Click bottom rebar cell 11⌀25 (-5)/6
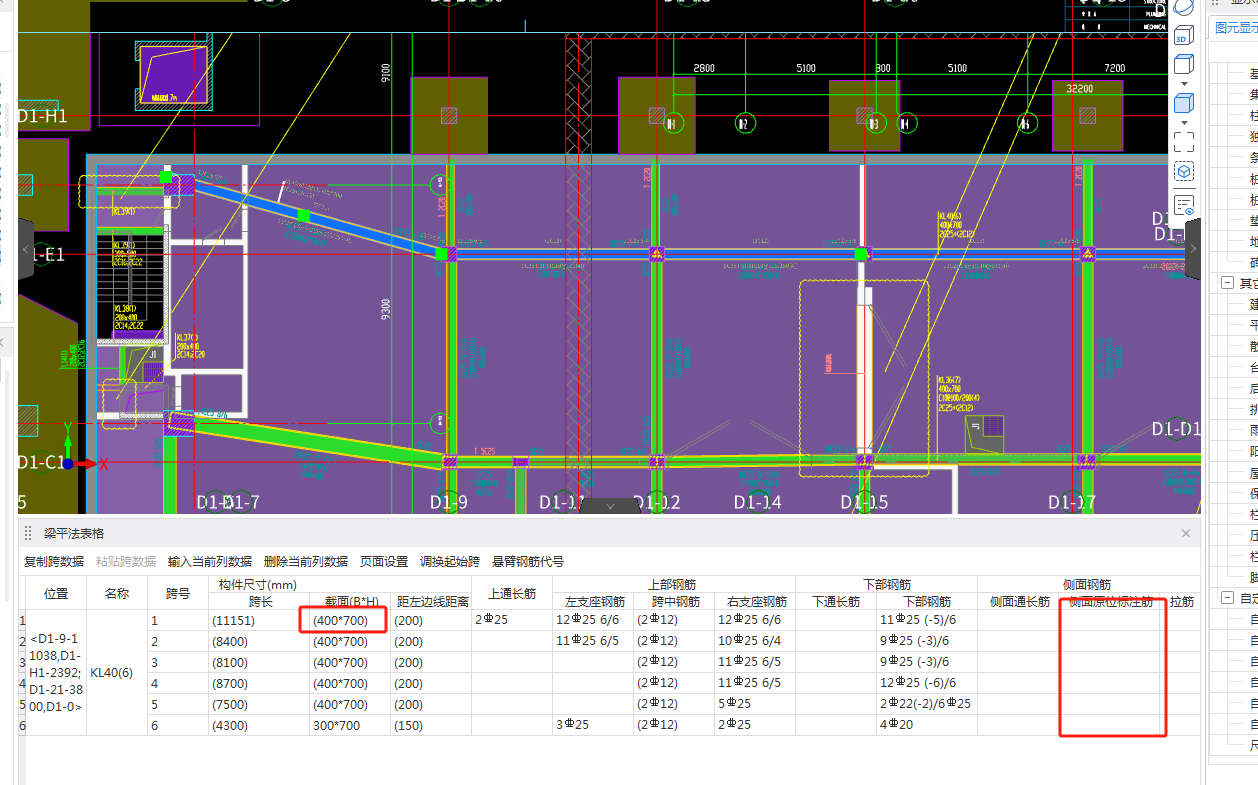This screenshot has height=785, width=1258. [x=927, y=621]
